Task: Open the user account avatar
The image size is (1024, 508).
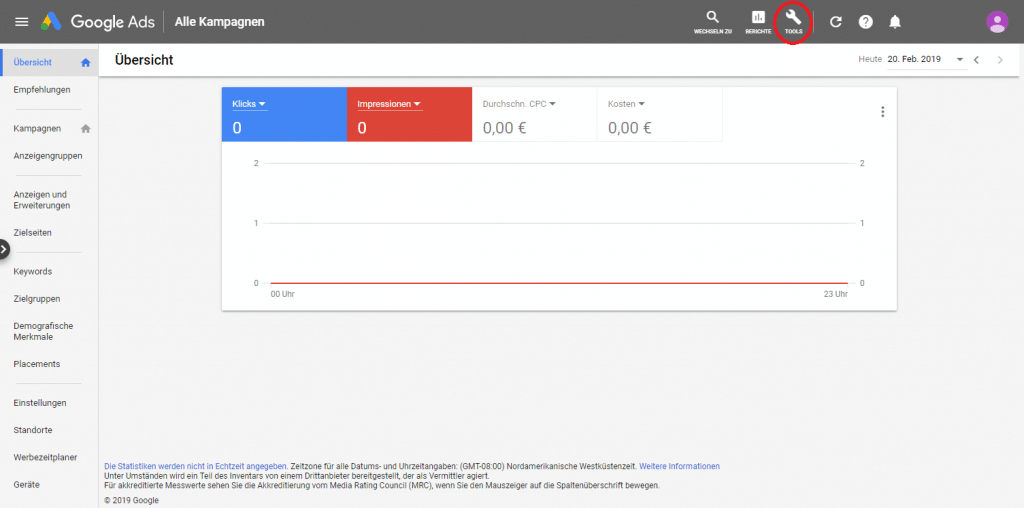Action: pyautogui.click(x=997, y=22)
